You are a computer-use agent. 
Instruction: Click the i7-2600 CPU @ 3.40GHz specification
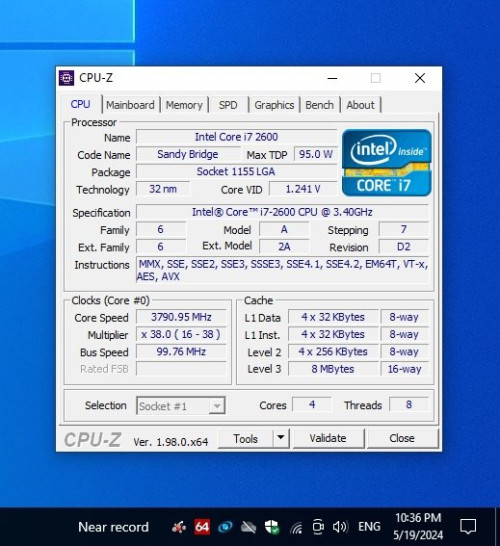282,212
